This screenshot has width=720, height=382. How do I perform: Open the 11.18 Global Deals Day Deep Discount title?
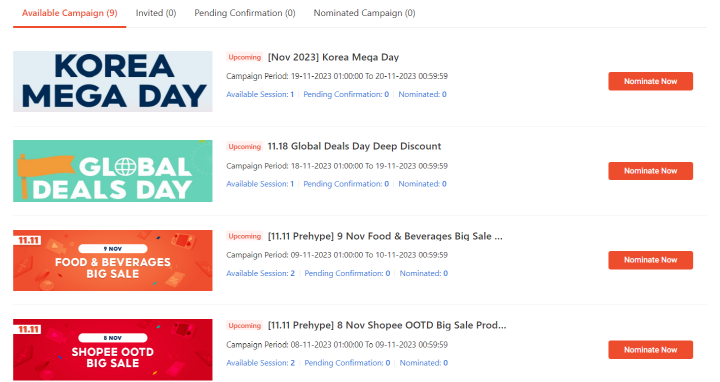[x=354, y=146]
